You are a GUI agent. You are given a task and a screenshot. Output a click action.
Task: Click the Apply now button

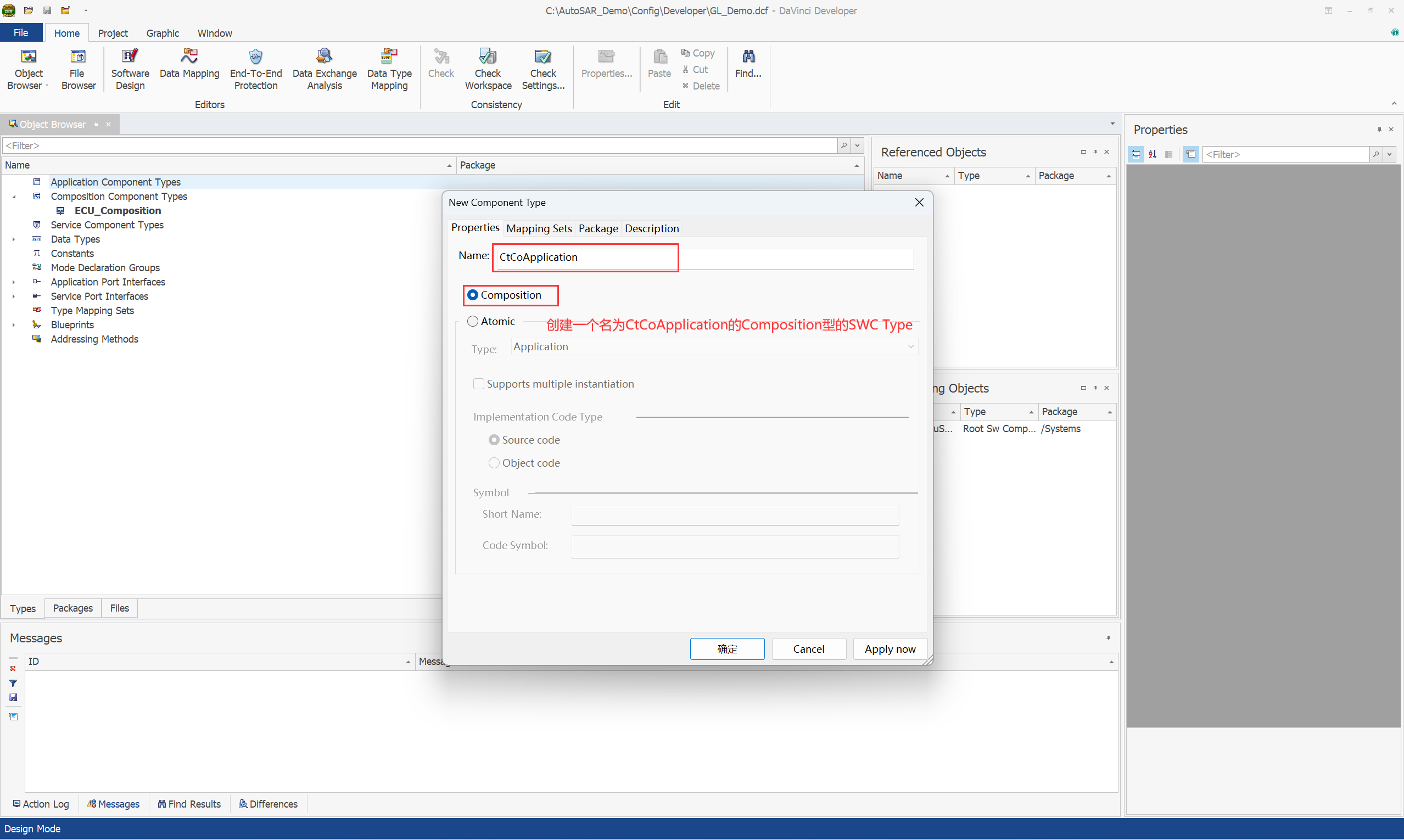pyautogui.click(x=890, y=649)
